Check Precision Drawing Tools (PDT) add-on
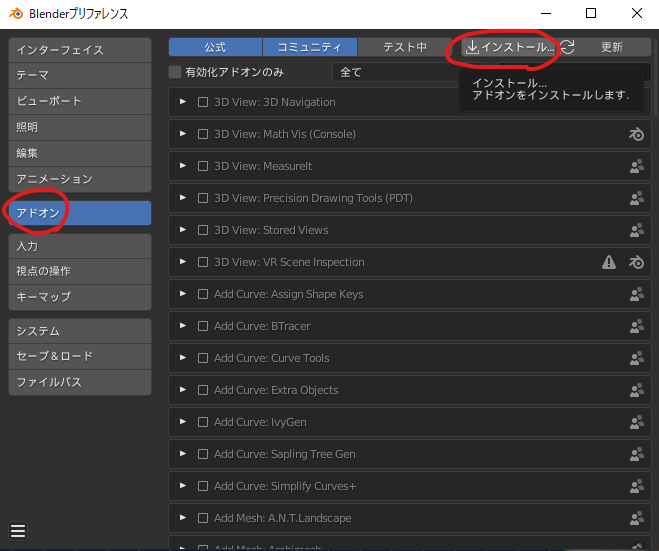 (x=203, y=198)
